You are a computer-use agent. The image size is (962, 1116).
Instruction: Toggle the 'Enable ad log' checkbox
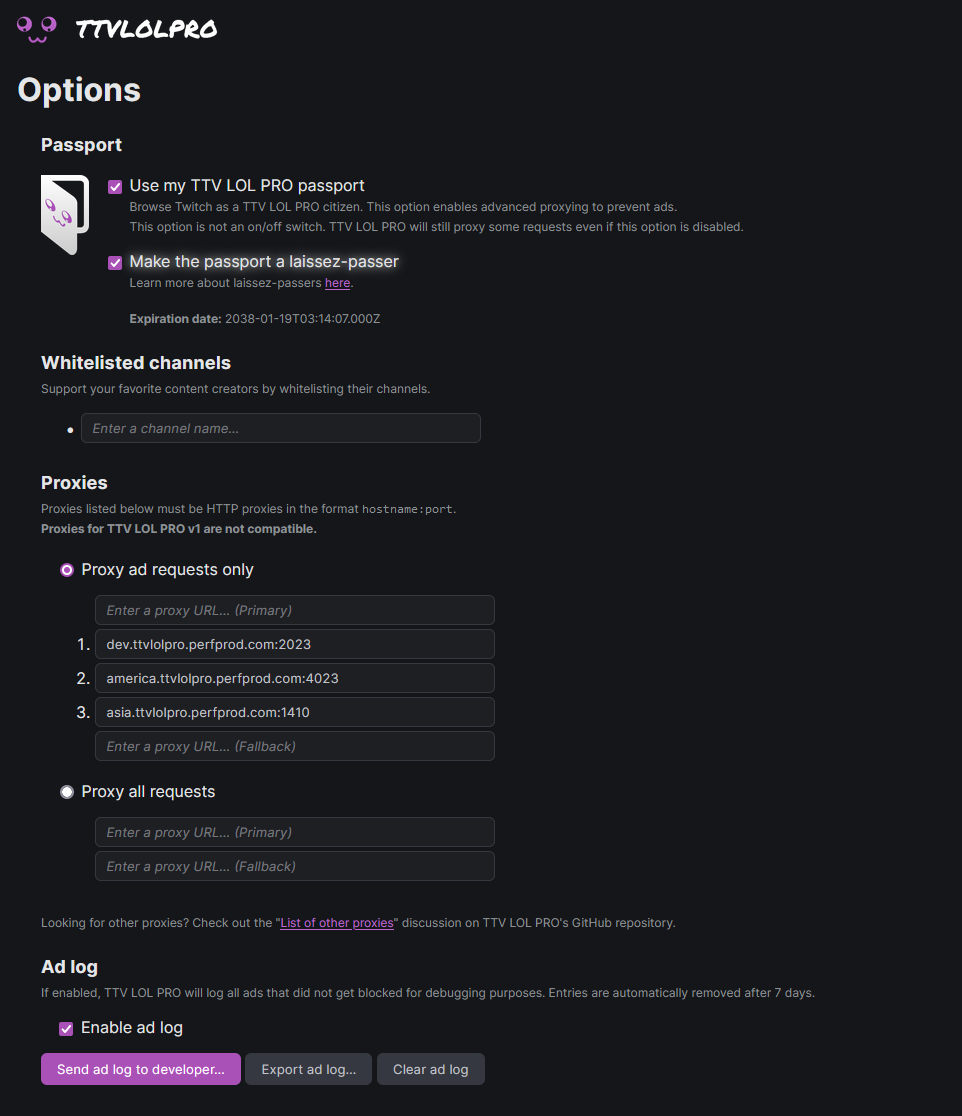[65, 1028]
